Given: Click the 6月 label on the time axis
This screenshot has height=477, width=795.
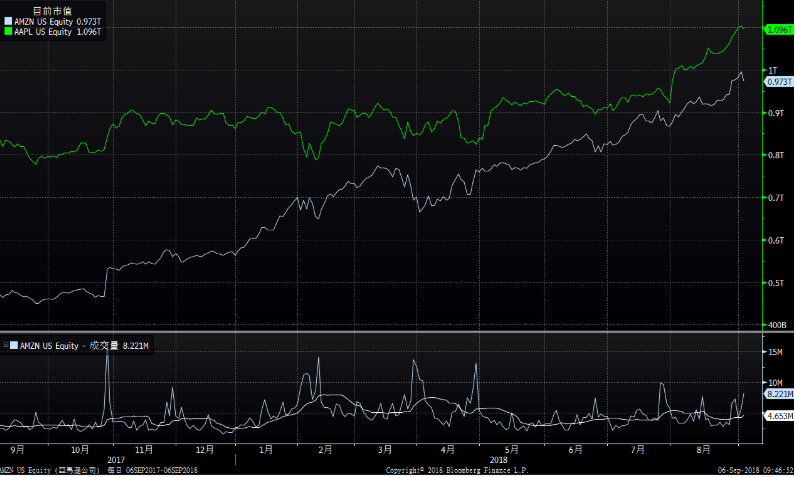Looking at the screenshot, I should [575, 450].
